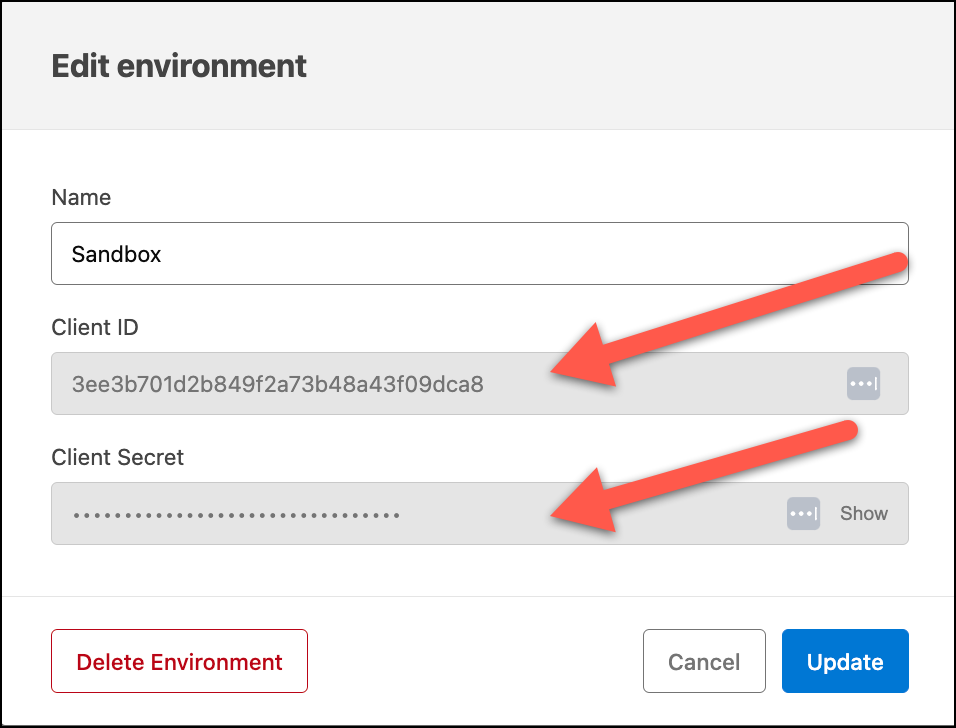Click the masked dots of the secret
This screenshot has width=956, height=728.
point(237,515)
